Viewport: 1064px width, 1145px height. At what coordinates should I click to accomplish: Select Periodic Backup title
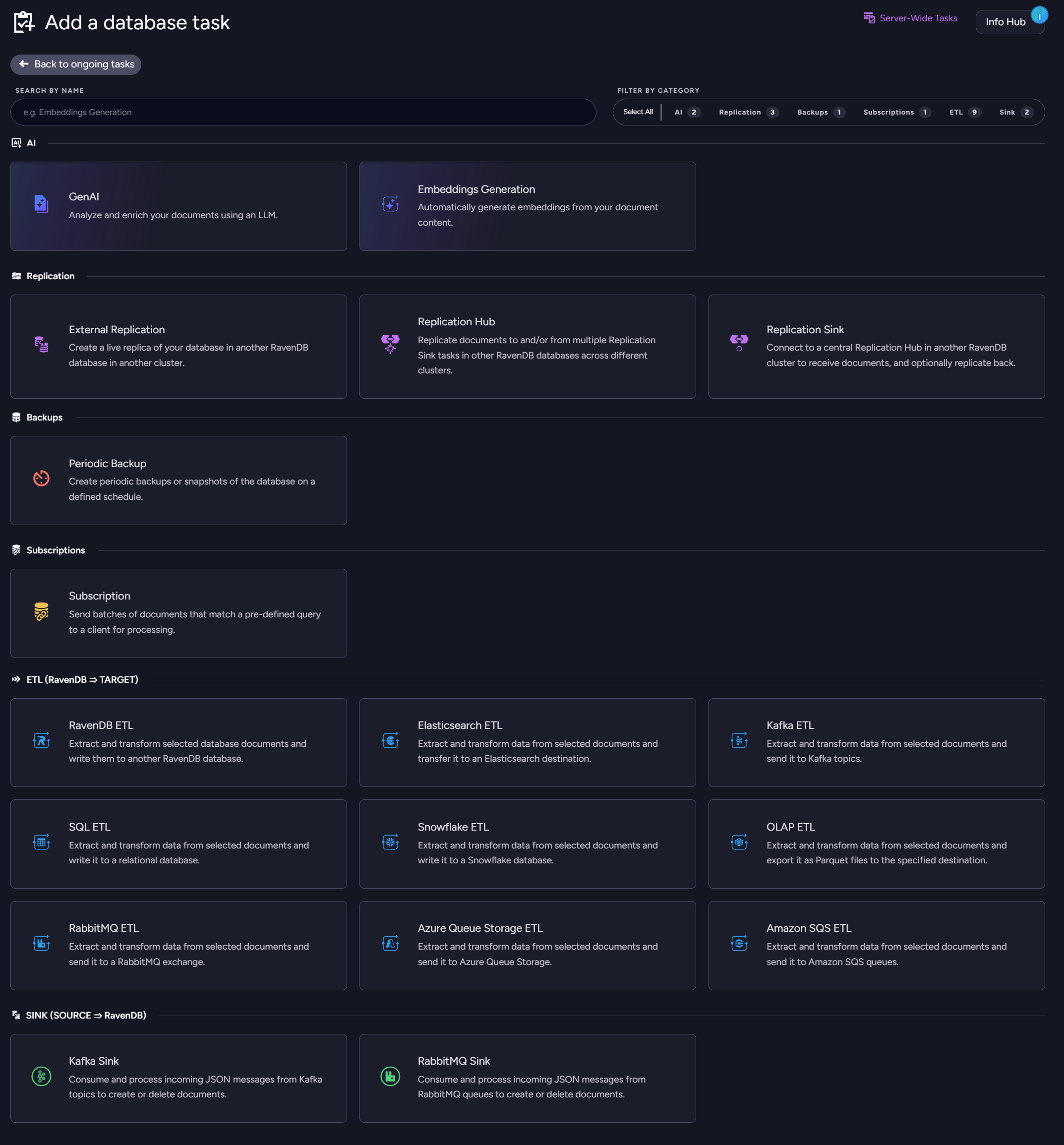pyautogui.click(x=107, y=463)
